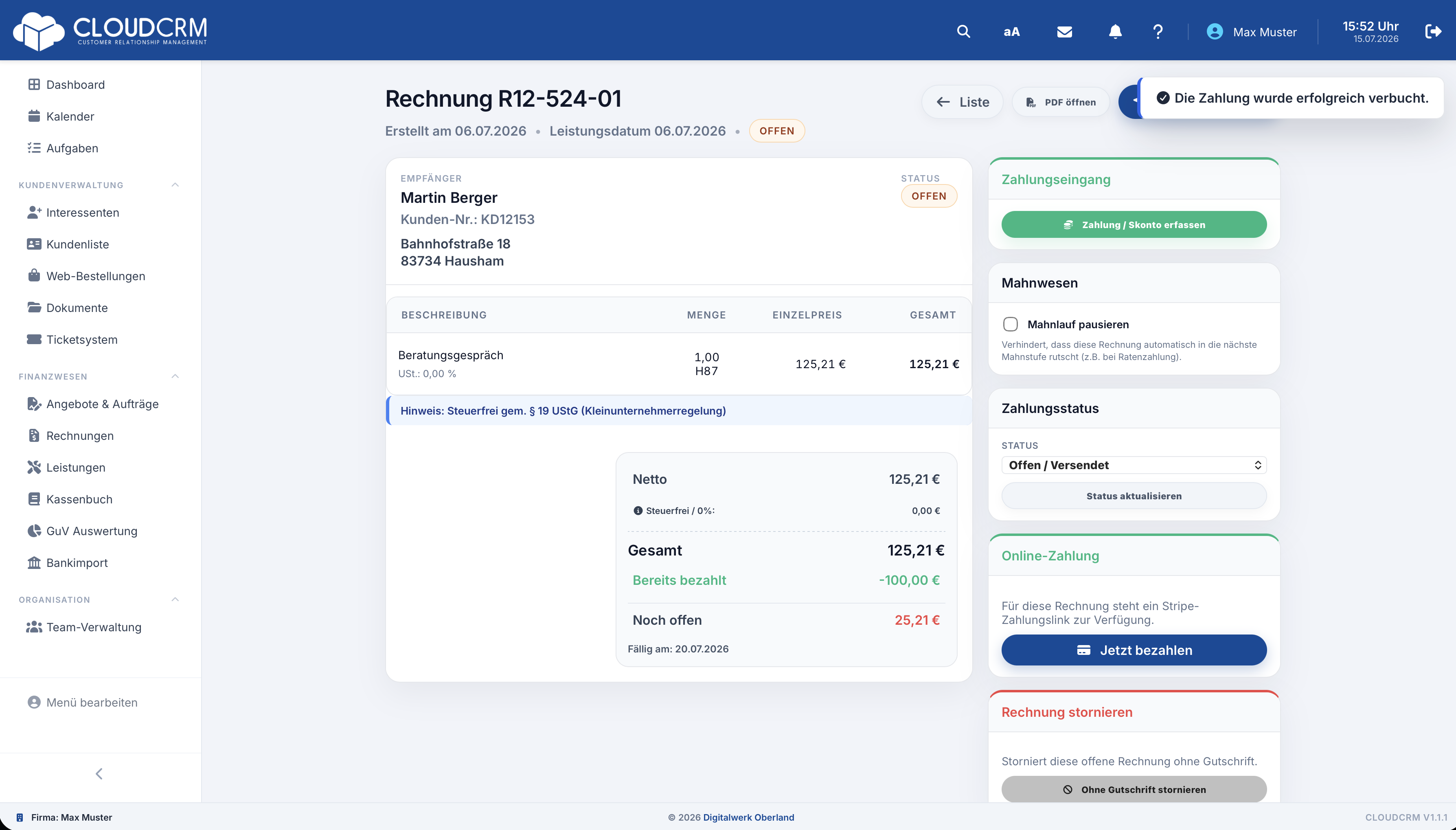
Task: Toggle Mahnlauf pausieren checkbox
Action: [x=1010, y=324]
